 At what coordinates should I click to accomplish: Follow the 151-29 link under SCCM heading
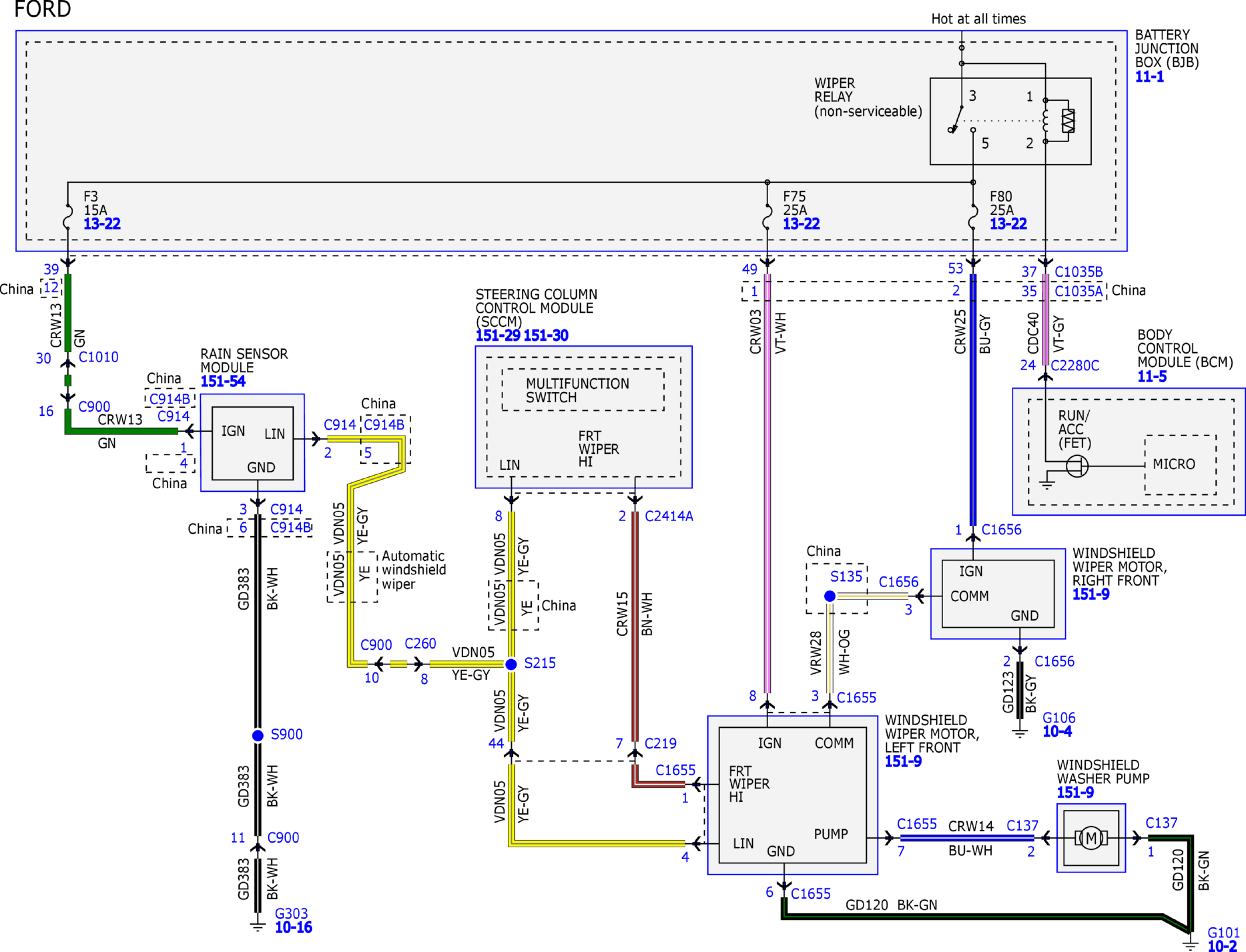[x=497, y=336]
